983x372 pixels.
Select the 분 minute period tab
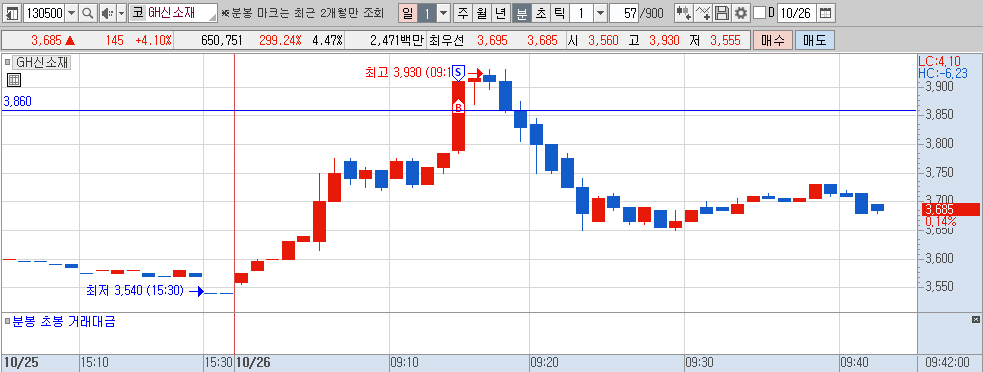[521, 13]
